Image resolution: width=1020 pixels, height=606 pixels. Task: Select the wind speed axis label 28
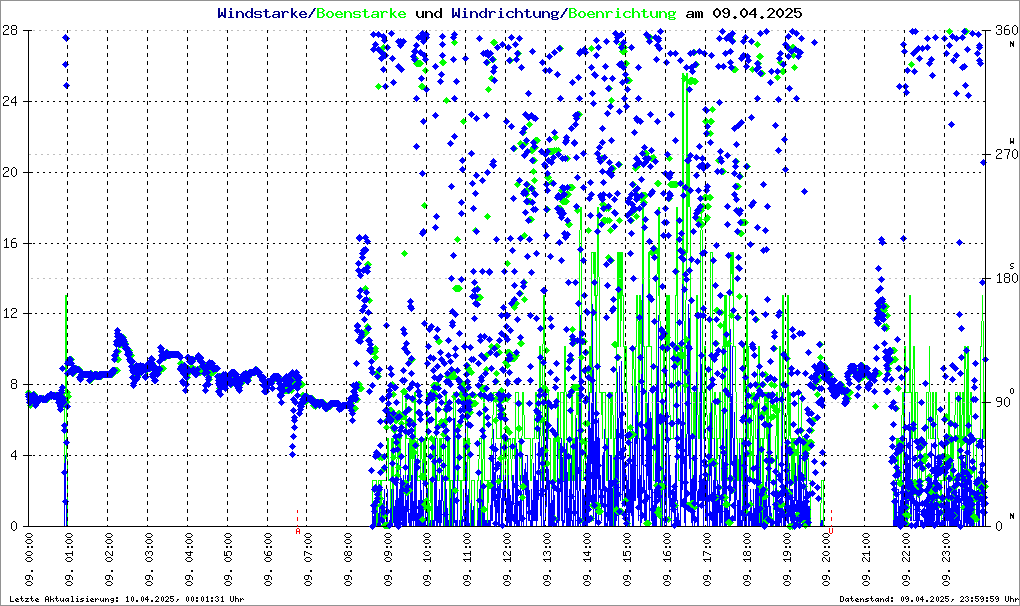pyautogui.click(x=9, y=31)
